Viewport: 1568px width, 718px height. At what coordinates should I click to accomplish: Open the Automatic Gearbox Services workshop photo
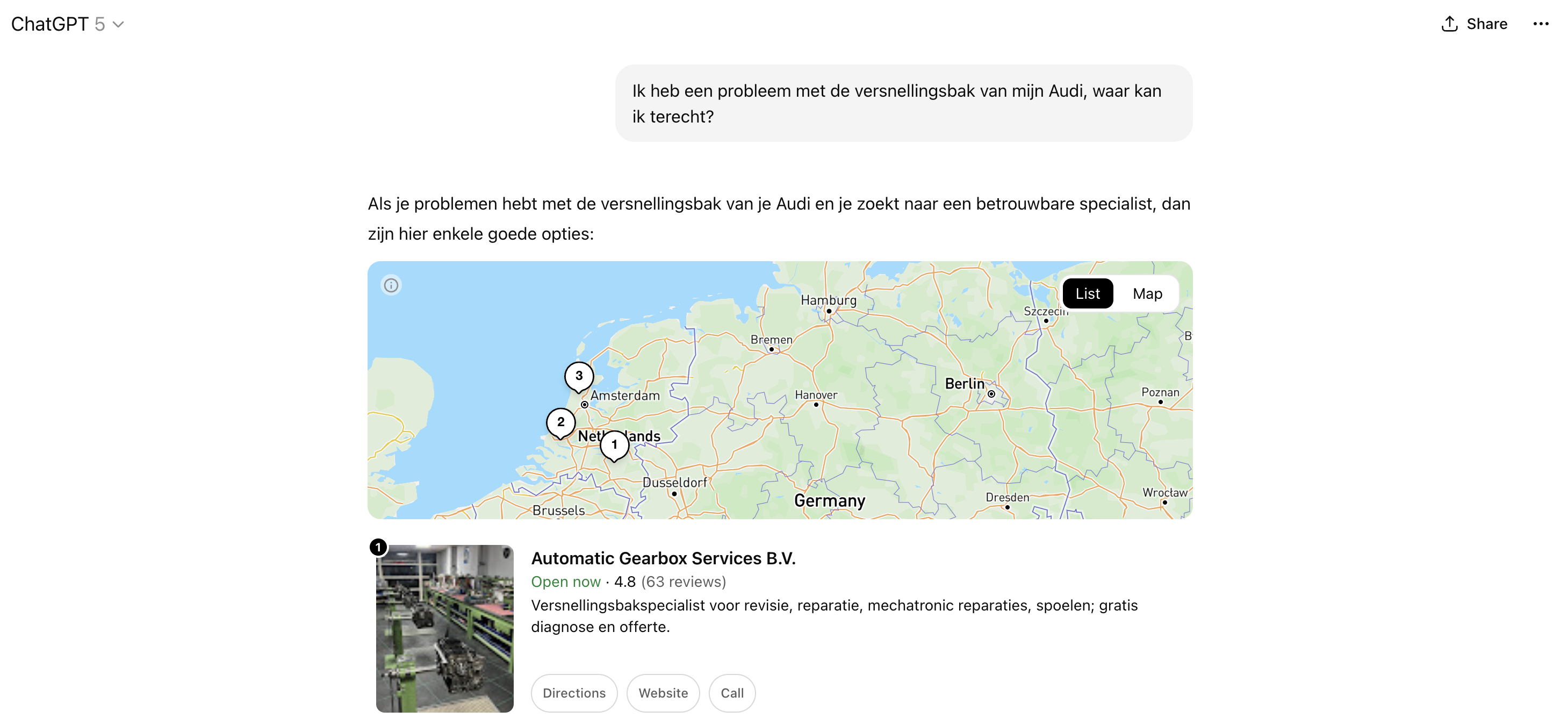click(x=444, y=628)
